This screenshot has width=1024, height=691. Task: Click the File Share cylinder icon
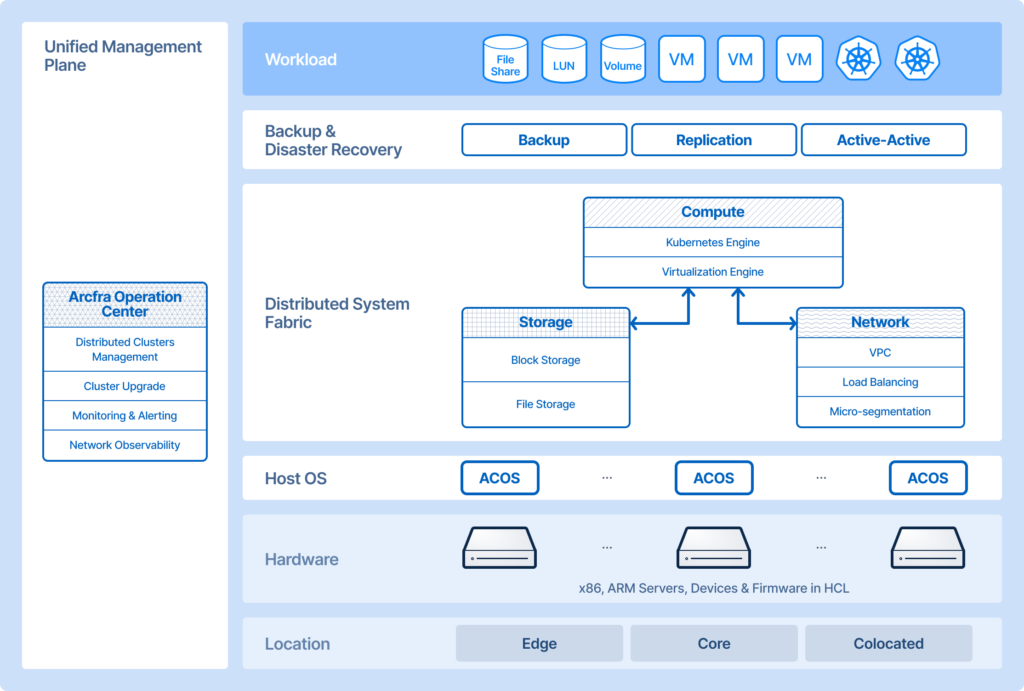coord(505,60)
